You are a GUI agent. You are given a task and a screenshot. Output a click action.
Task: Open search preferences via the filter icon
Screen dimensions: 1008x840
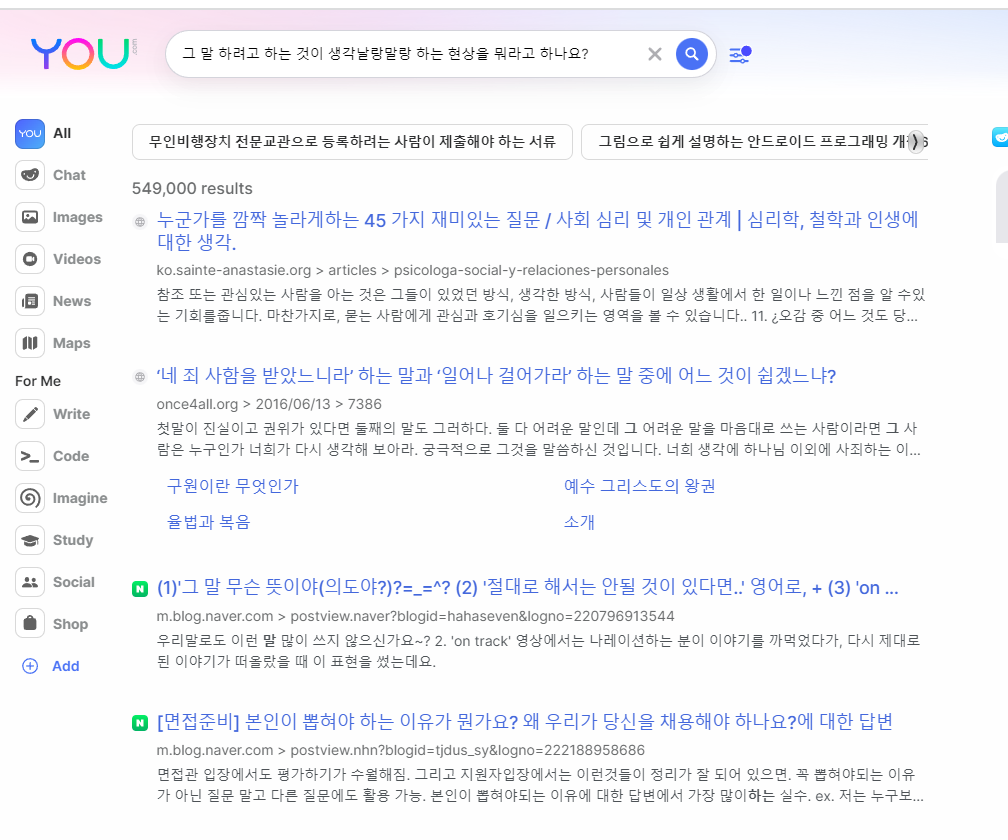(739, 55)
